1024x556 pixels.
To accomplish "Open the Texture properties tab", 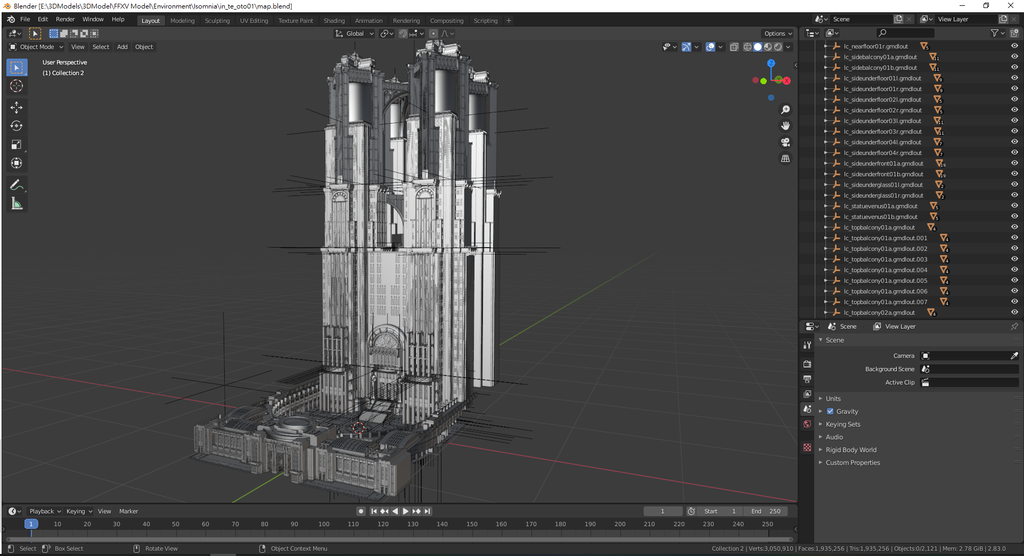I will tap(807, 448).
